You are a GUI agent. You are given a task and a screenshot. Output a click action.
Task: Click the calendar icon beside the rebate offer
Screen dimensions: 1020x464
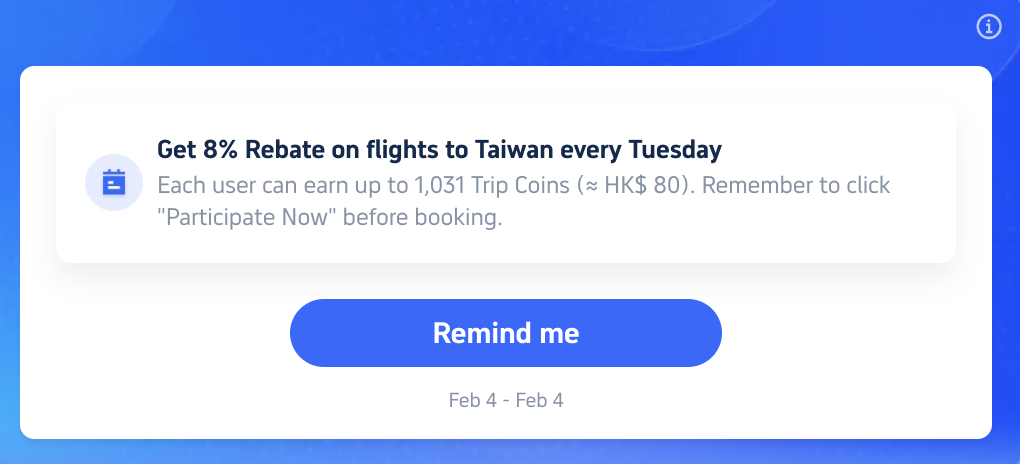coord(113,184)
